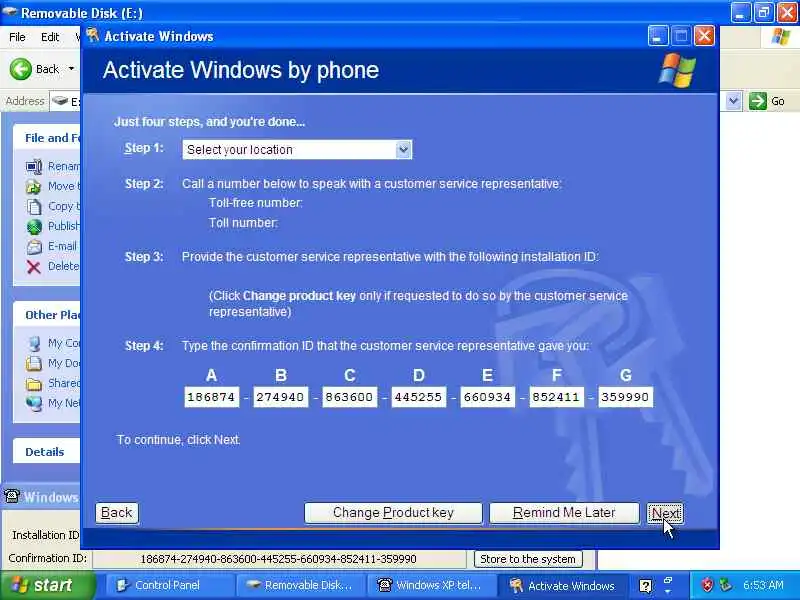The image size is (800, 600).
Task: Collapse the Other Places panel header
Action: click(47, 315)
